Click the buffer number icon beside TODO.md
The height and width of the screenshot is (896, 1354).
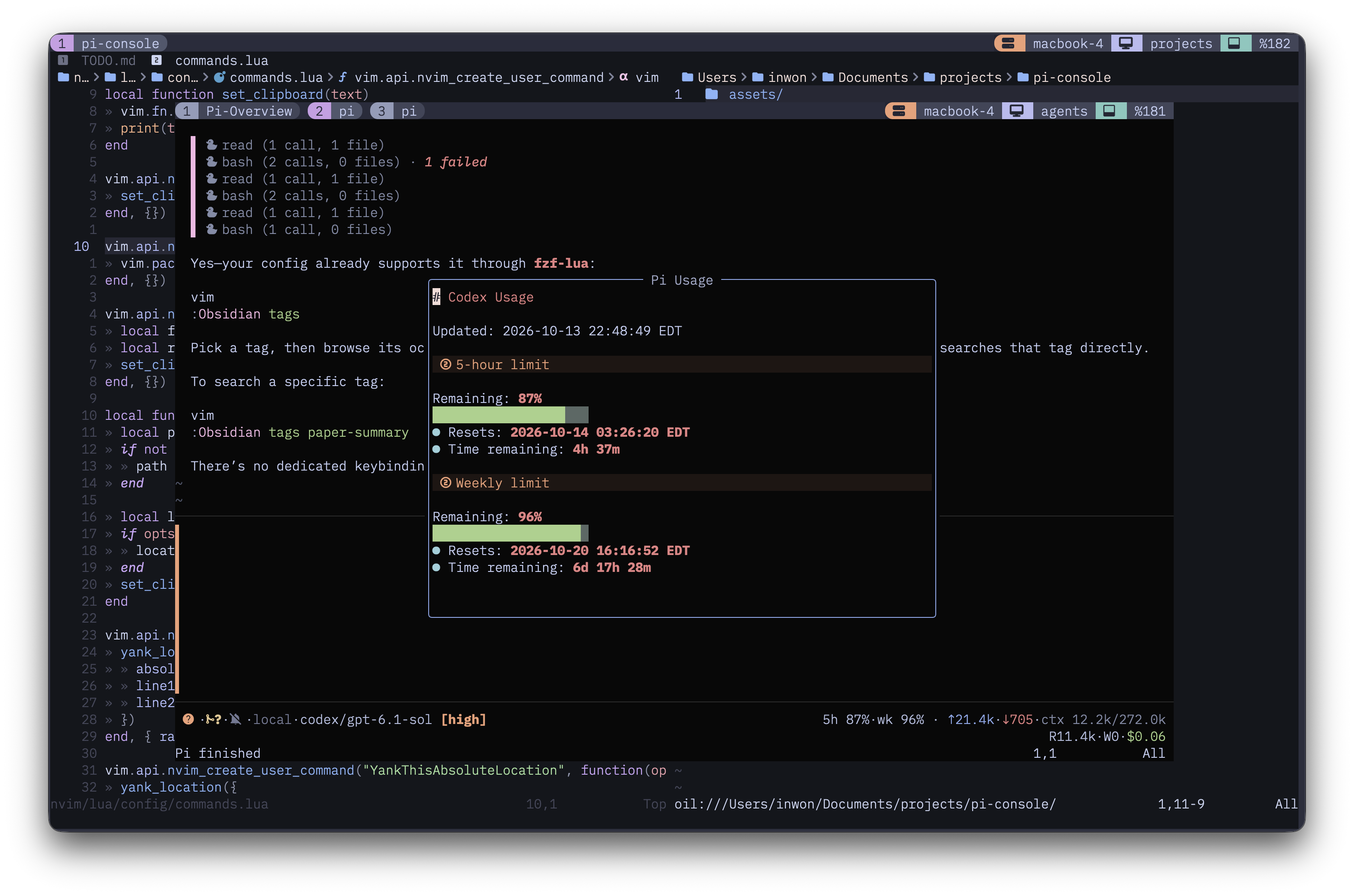pyautogui.click(x=63, y=60)
